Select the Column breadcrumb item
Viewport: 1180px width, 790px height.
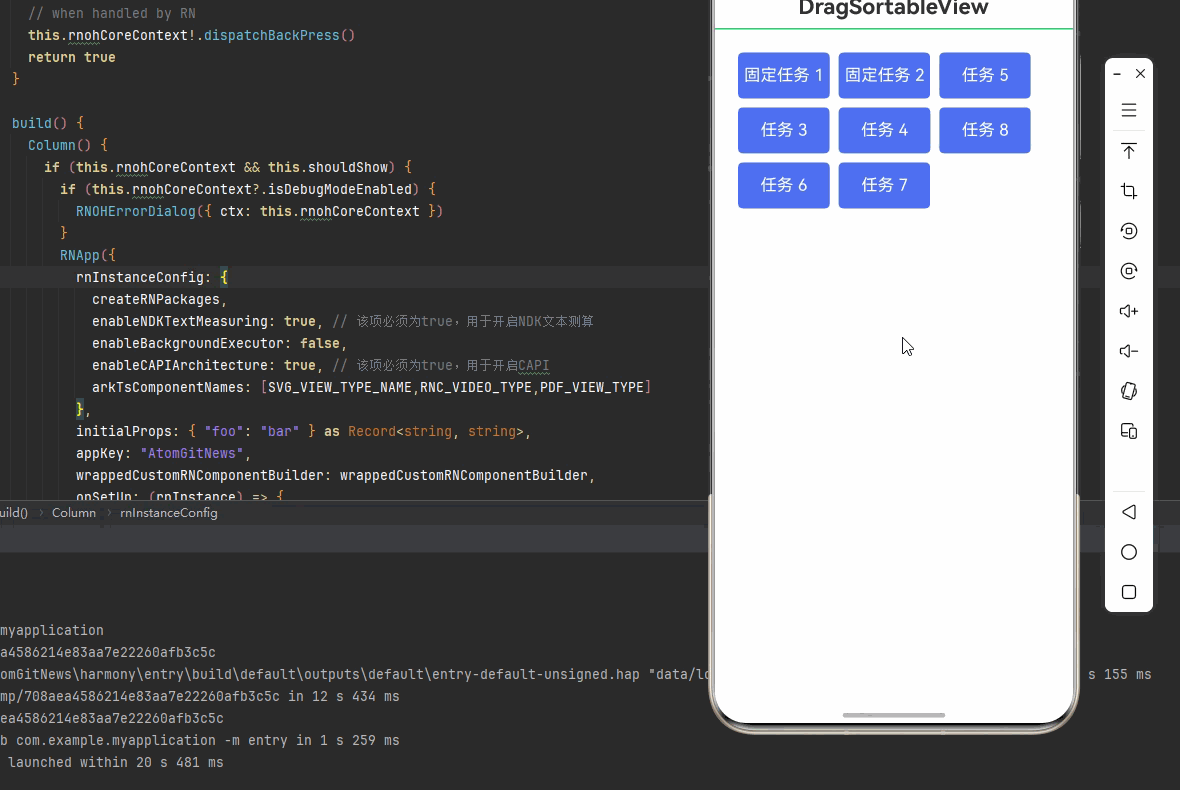pos(74,513)
